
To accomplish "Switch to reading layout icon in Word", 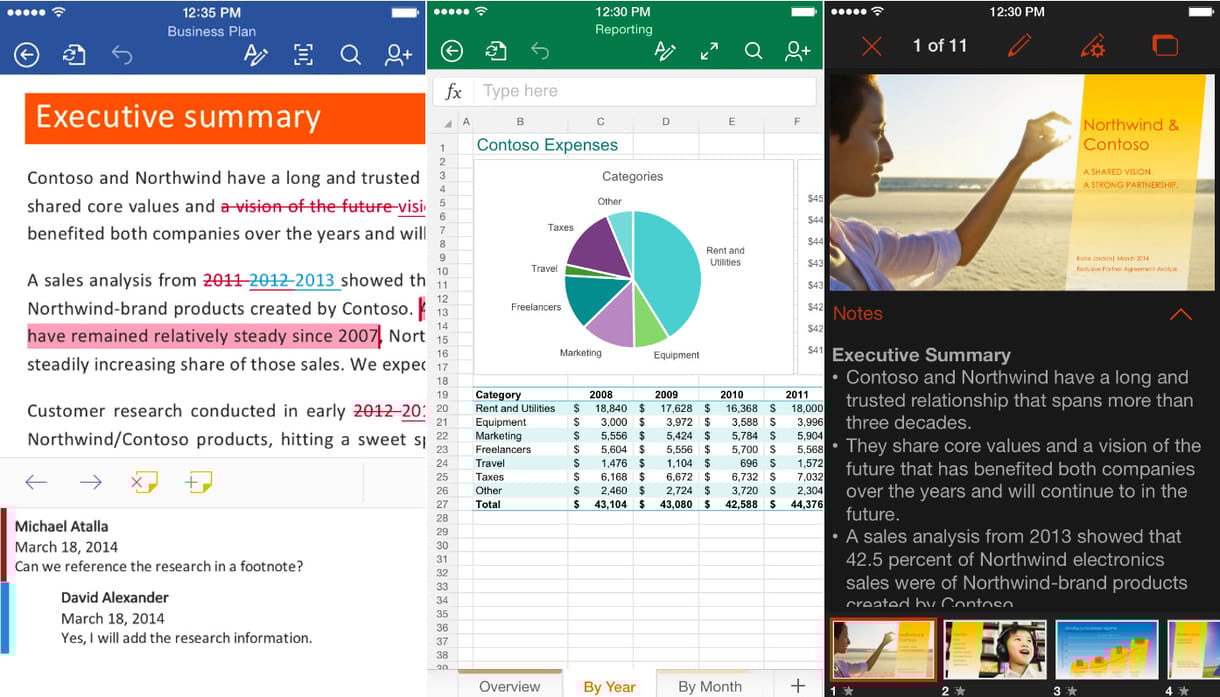I will (303, 54).
